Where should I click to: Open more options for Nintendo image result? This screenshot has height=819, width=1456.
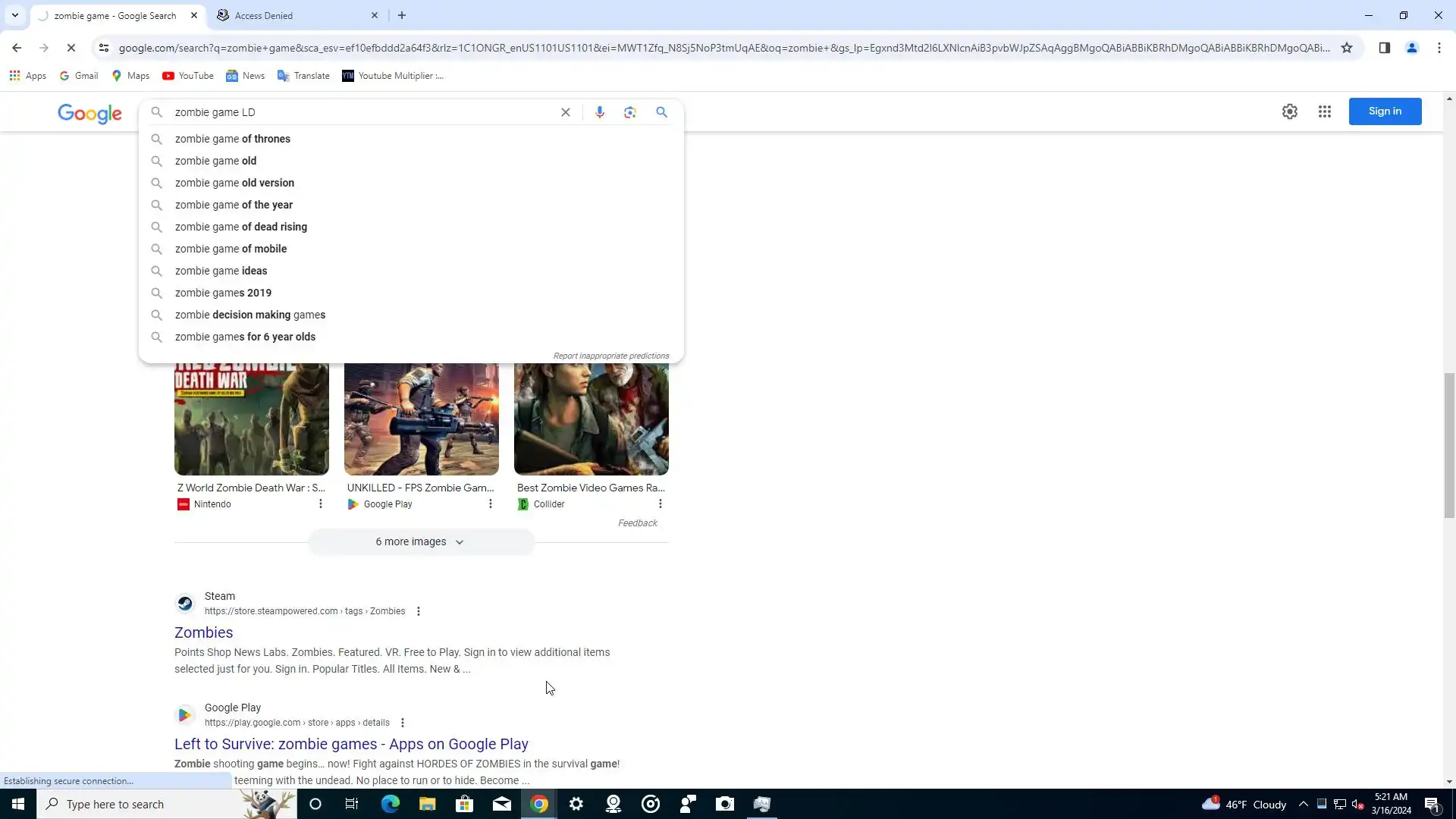(320, 504)
